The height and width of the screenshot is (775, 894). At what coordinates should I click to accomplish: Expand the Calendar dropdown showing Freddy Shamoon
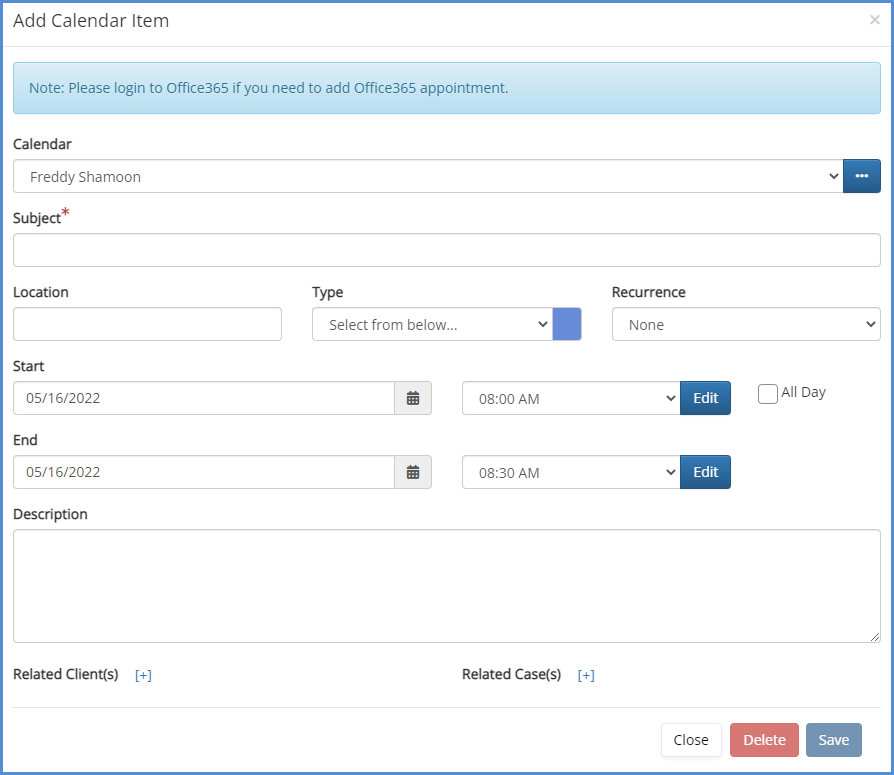coord(428,176)
